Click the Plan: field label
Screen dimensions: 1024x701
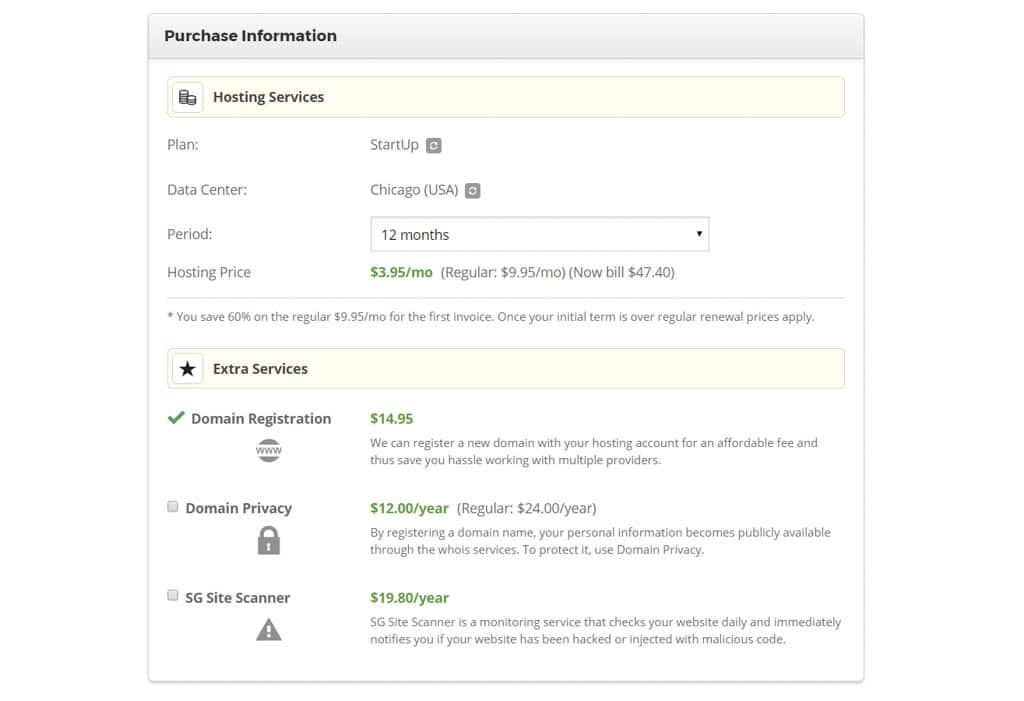(183, 145)
